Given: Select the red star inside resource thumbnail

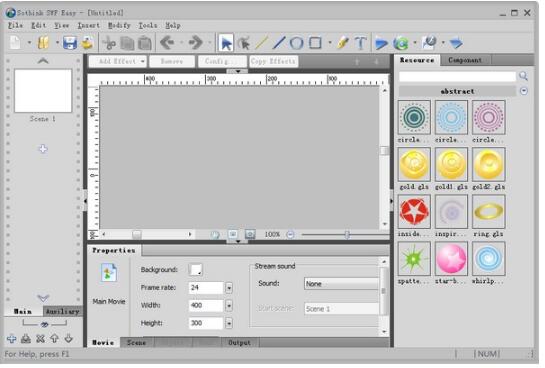Looking at the screenshot, I should point(414,211).
